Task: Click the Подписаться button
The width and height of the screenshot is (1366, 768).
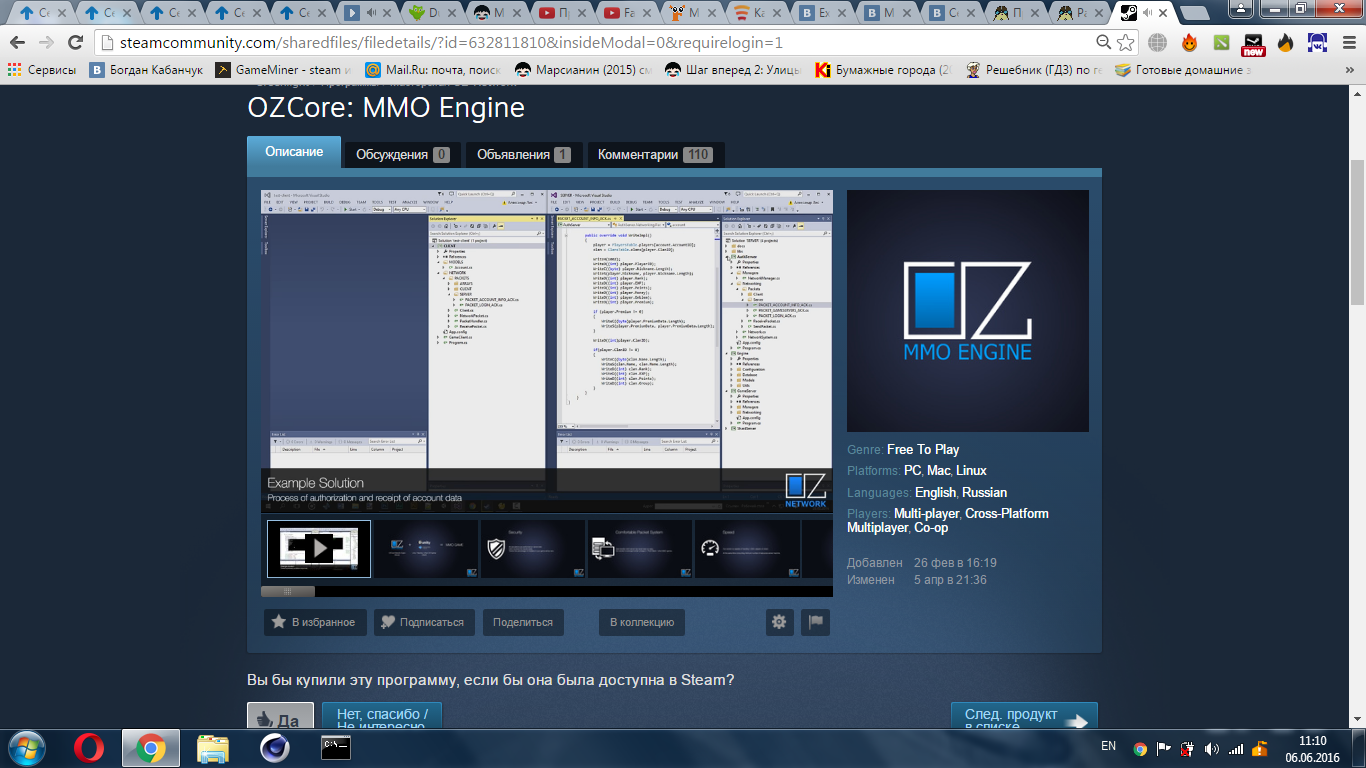Action: [x=424, y=622]
